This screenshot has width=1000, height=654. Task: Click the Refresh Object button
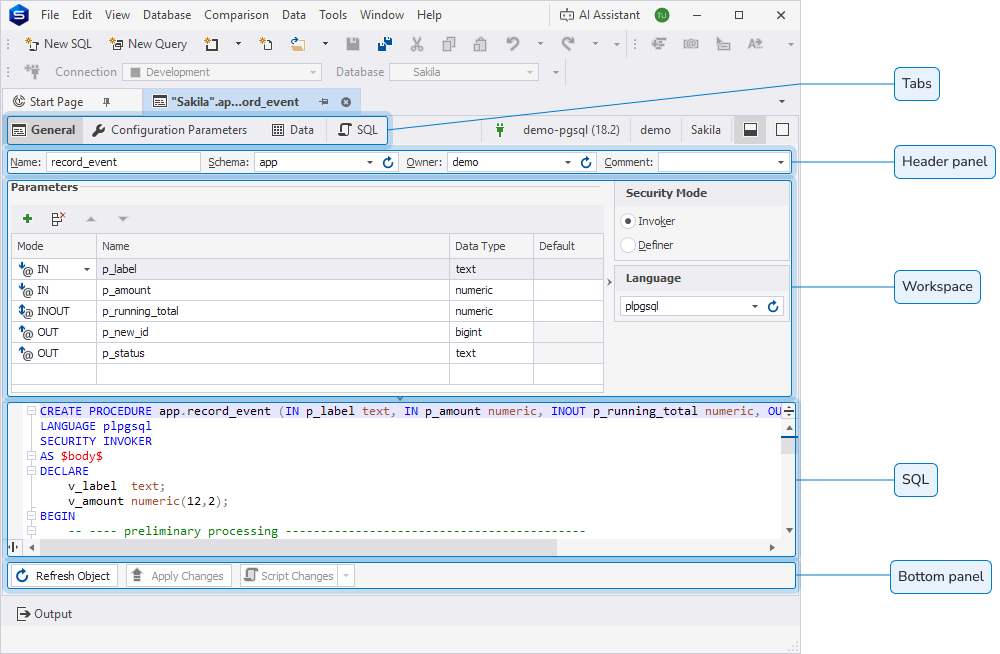(x=63, y=576)
